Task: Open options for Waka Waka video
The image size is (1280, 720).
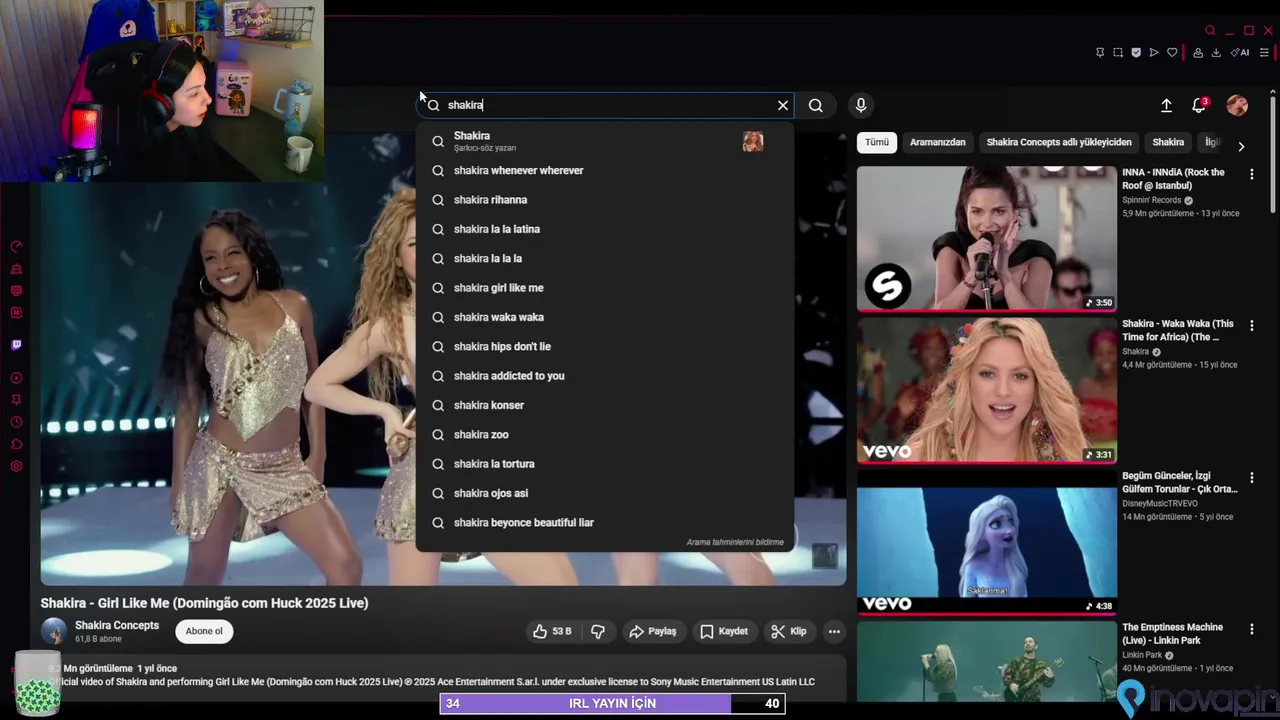Action: (1251, 326)
